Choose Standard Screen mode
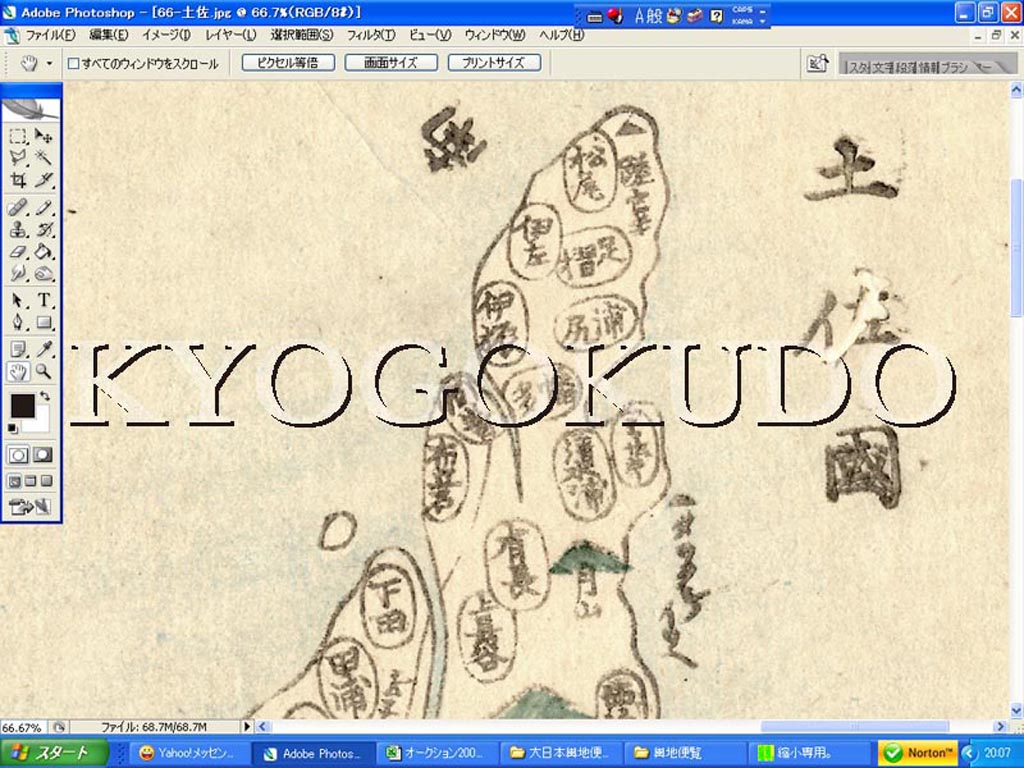Screen dimensions: 1024x768 click(x=14, y=481)
